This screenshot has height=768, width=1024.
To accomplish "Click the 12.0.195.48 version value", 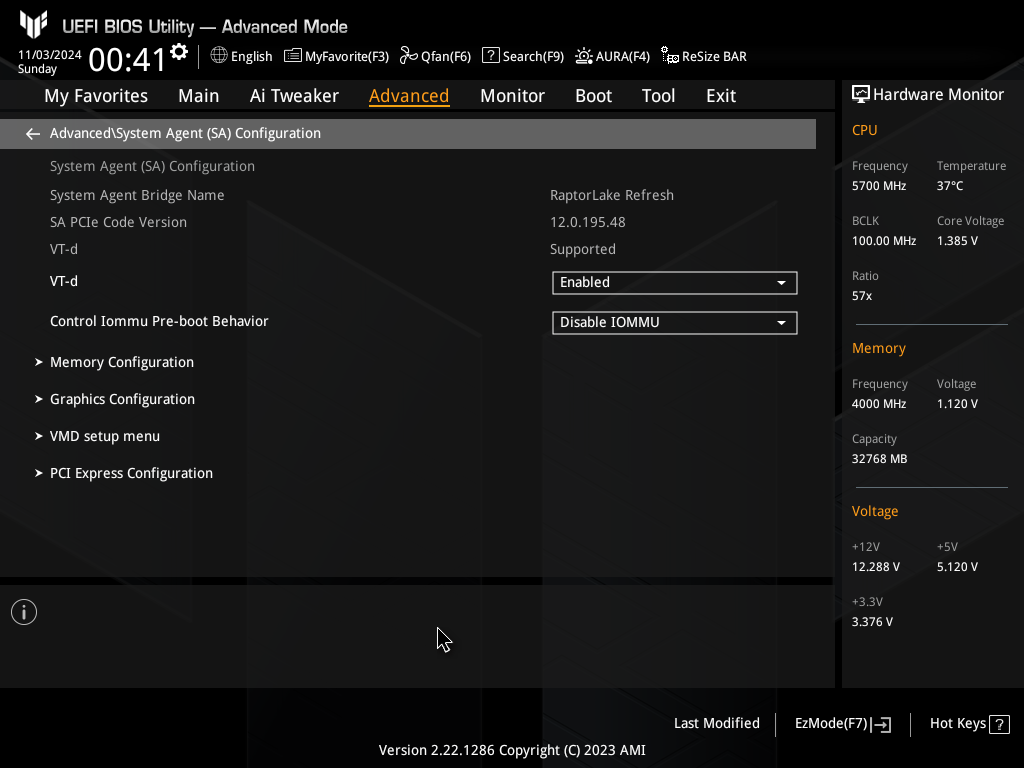I will [x=588, y=222].
